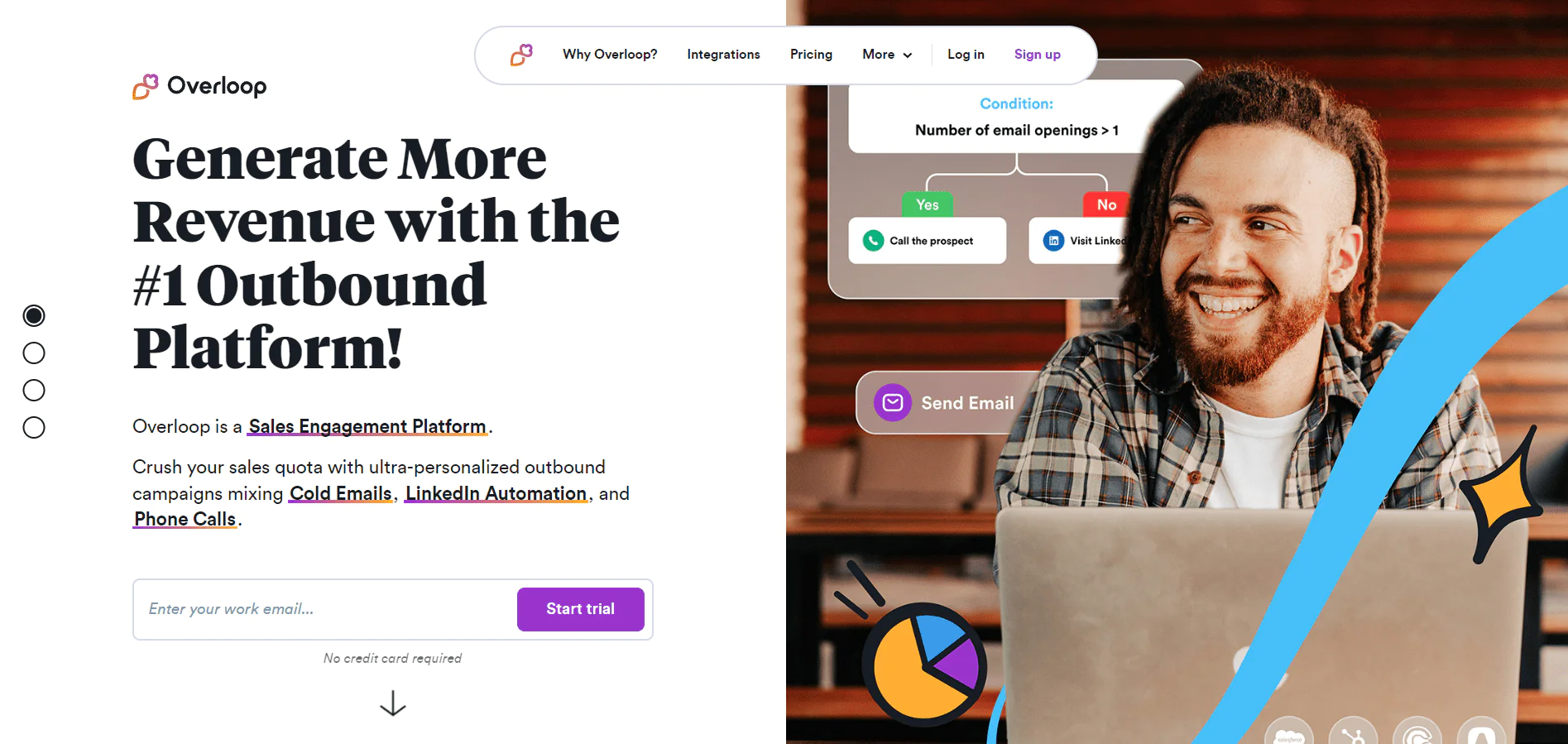Click the purple envelope Send Email icon

tap(893, 403)
